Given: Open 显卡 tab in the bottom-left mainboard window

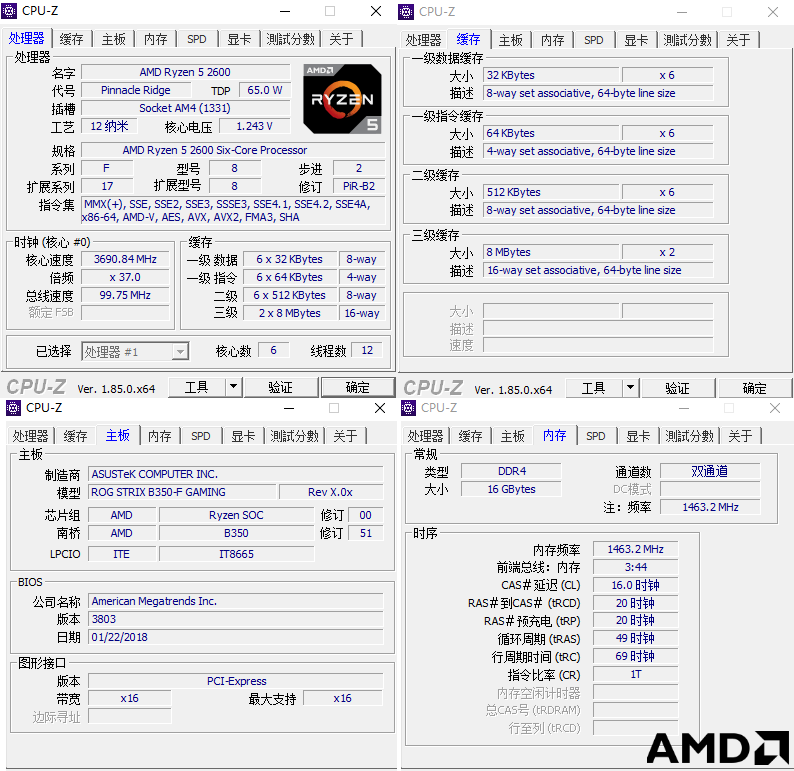Looking at the screenshot, I should (x=243, y=436).
